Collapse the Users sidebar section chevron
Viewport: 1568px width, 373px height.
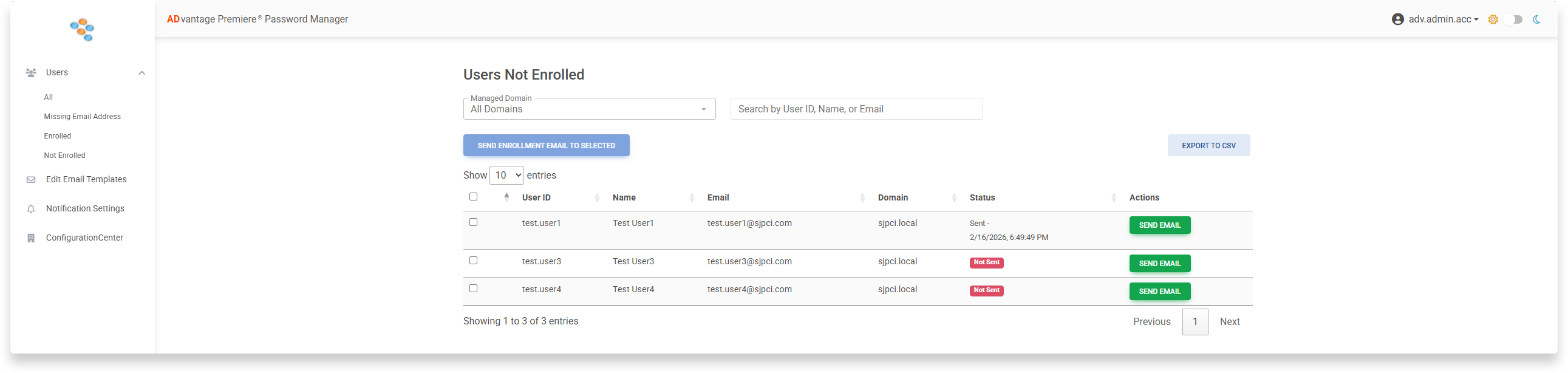(142, 73)
